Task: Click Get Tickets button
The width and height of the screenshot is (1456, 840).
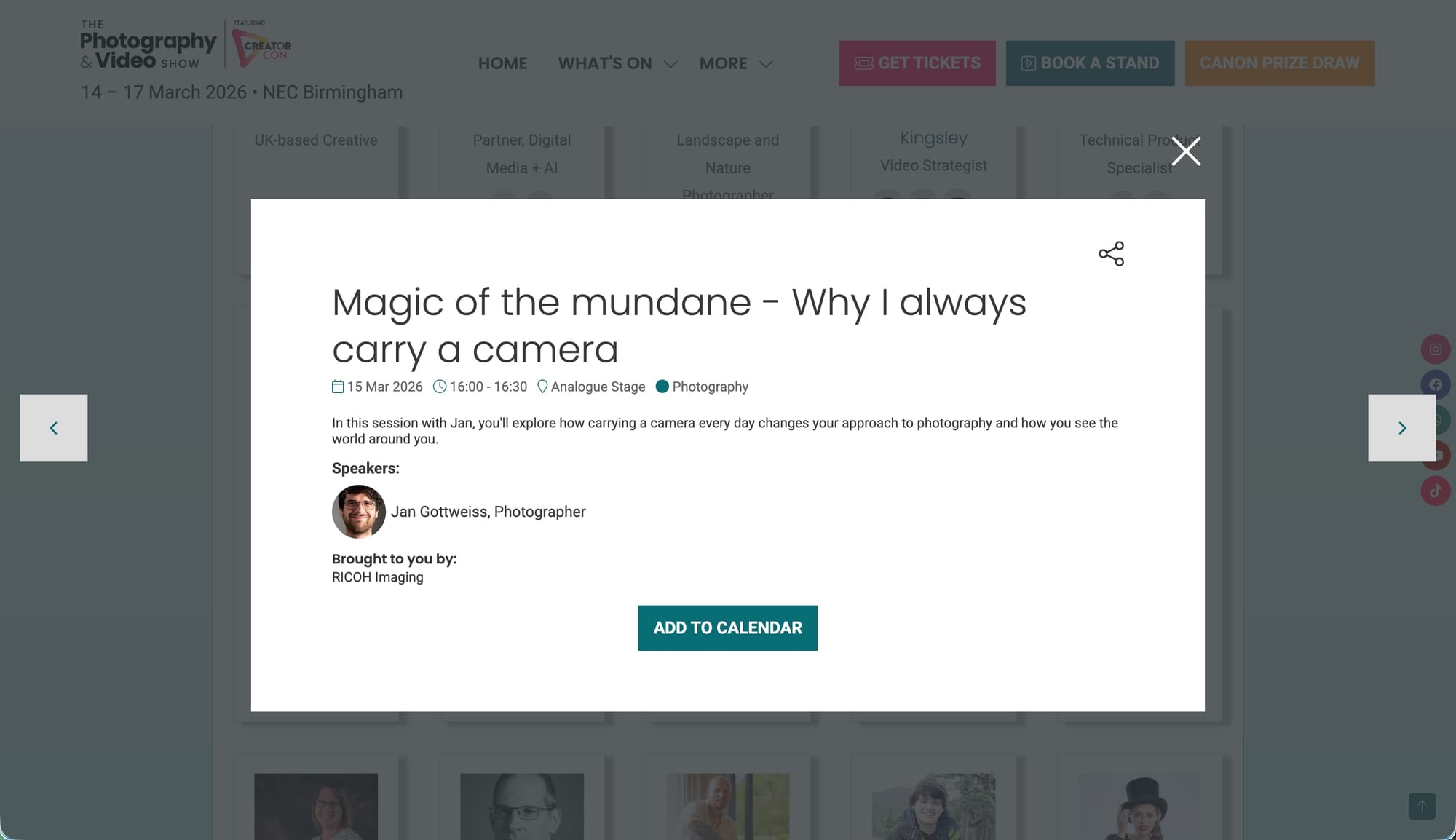Action: pos(917,63)
